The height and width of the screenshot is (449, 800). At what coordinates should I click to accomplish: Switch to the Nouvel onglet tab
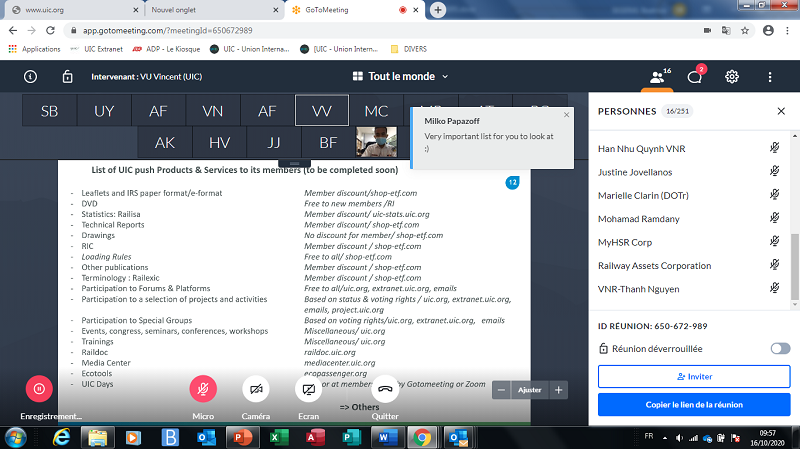[x=212, y=10]
